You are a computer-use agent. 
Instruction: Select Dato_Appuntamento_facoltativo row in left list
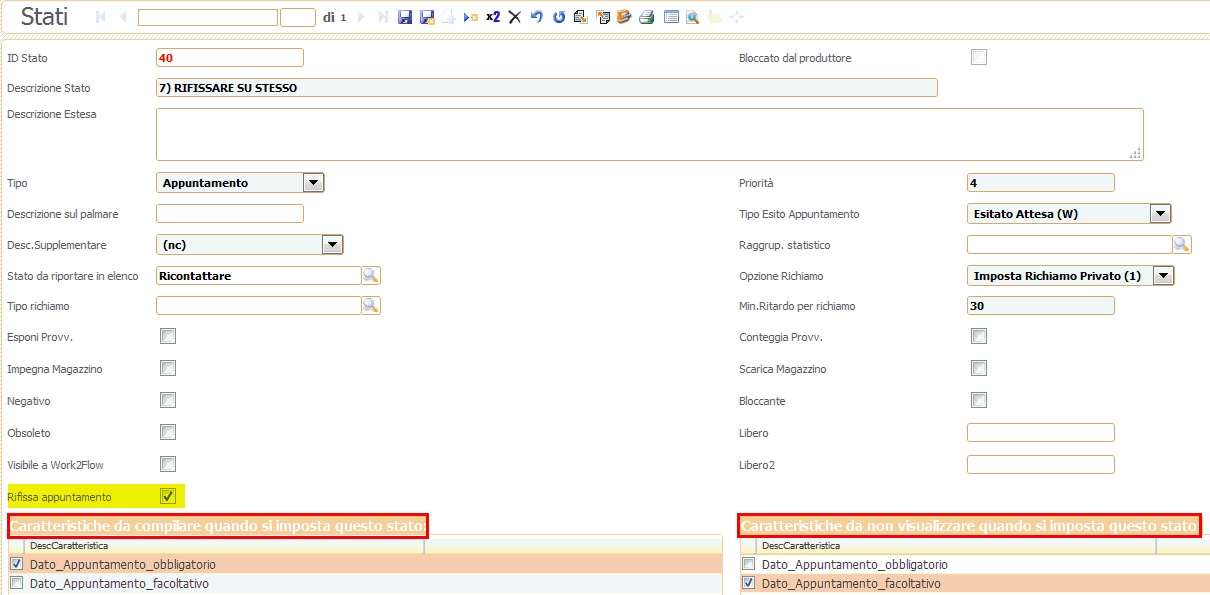pos(120,583)
